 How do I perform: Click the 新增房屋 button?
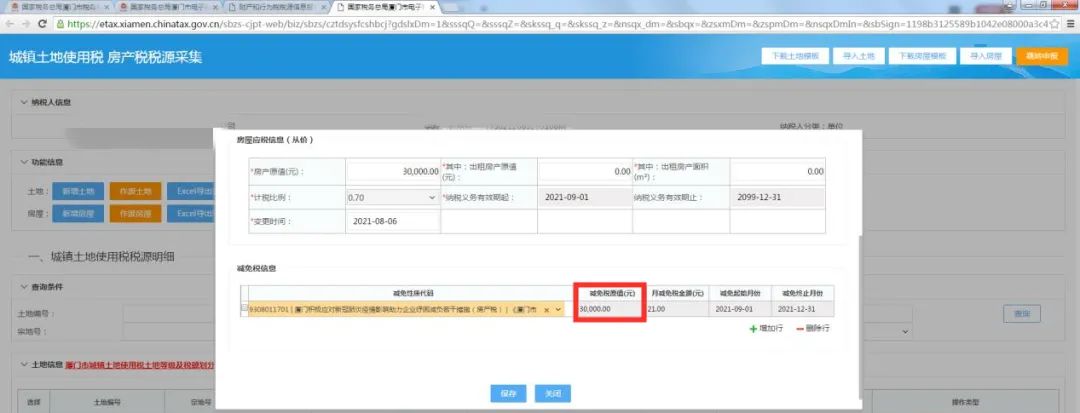tap(78, 213)
